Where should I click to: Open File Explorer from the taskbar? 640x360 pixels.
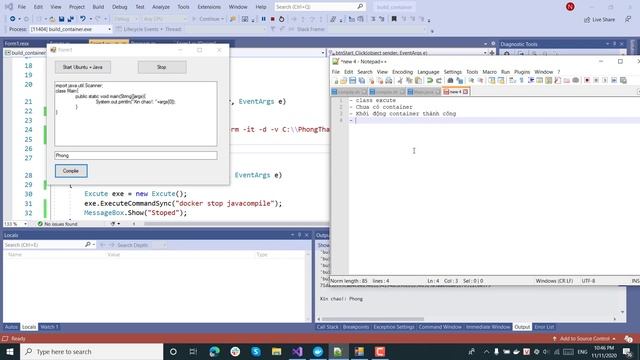pyautogui.click(x=276, y=351)
